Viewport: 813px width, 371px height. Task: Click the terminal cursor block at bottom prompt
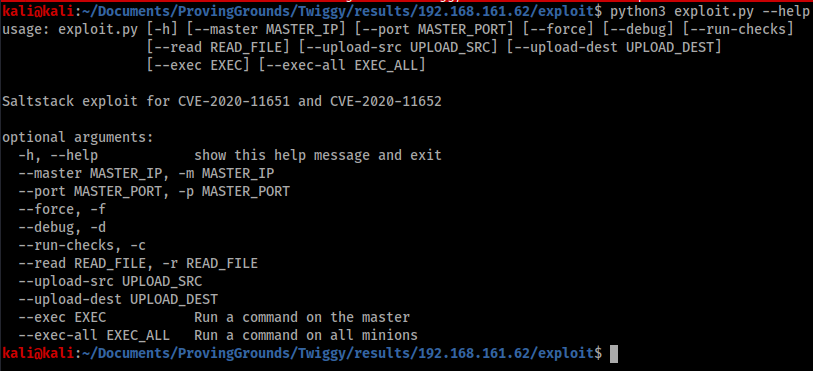pos(614,353)
